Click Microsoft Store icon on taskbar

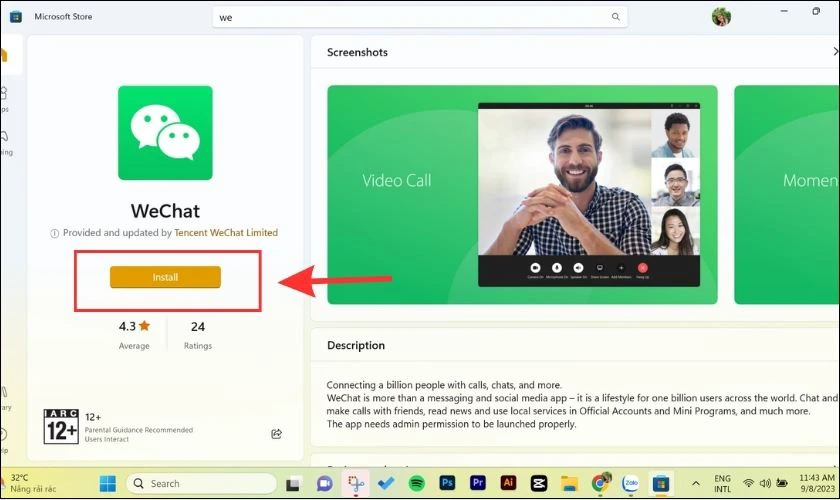(661, 483)
